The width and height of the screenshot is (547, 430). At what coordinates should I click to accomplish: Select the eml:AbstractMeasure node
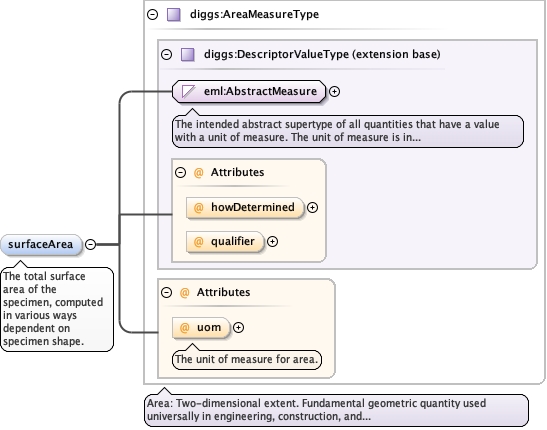249,91
